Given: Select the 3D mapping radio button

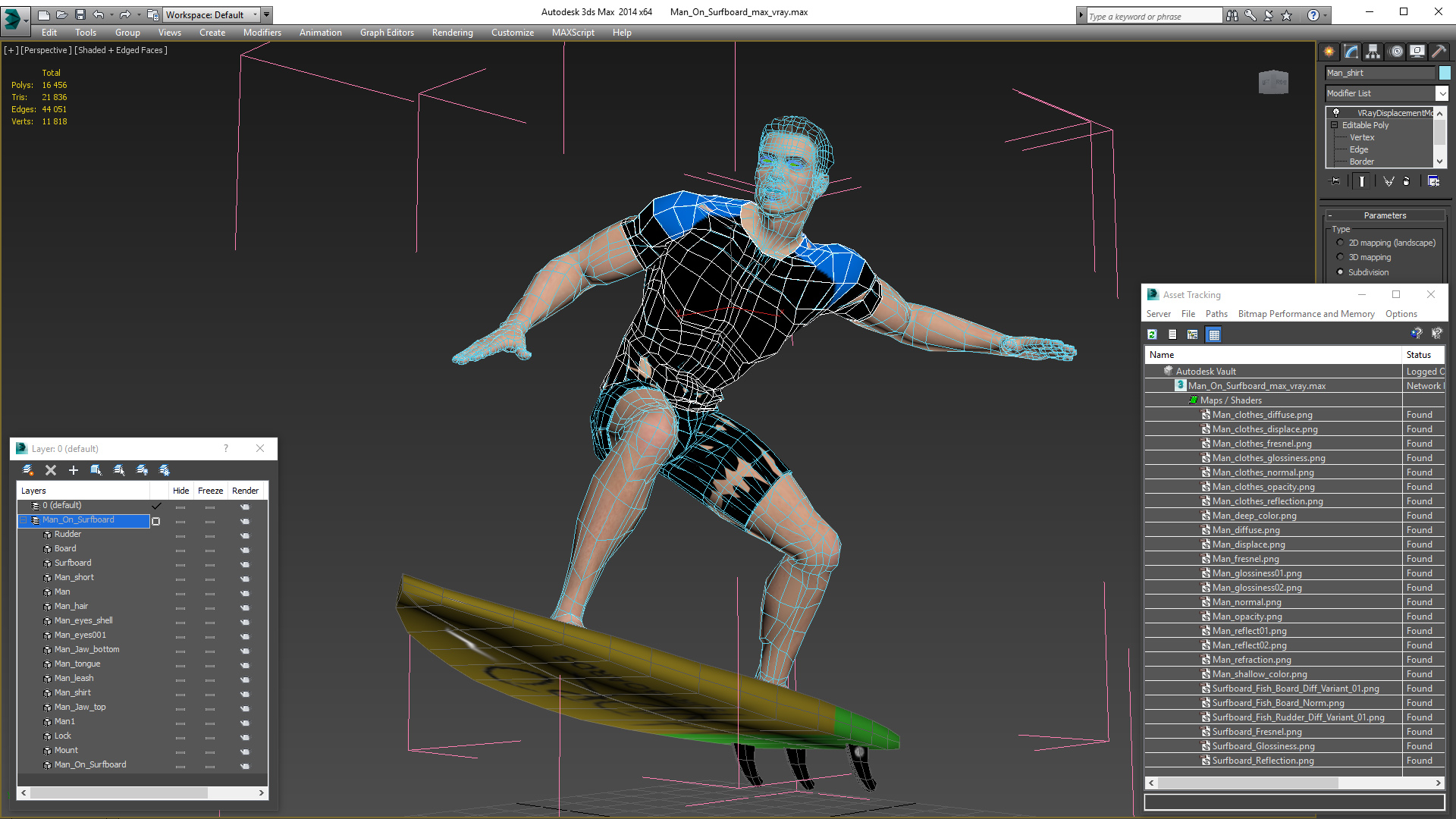Looking at the screenshot, I should point(1340,257).
